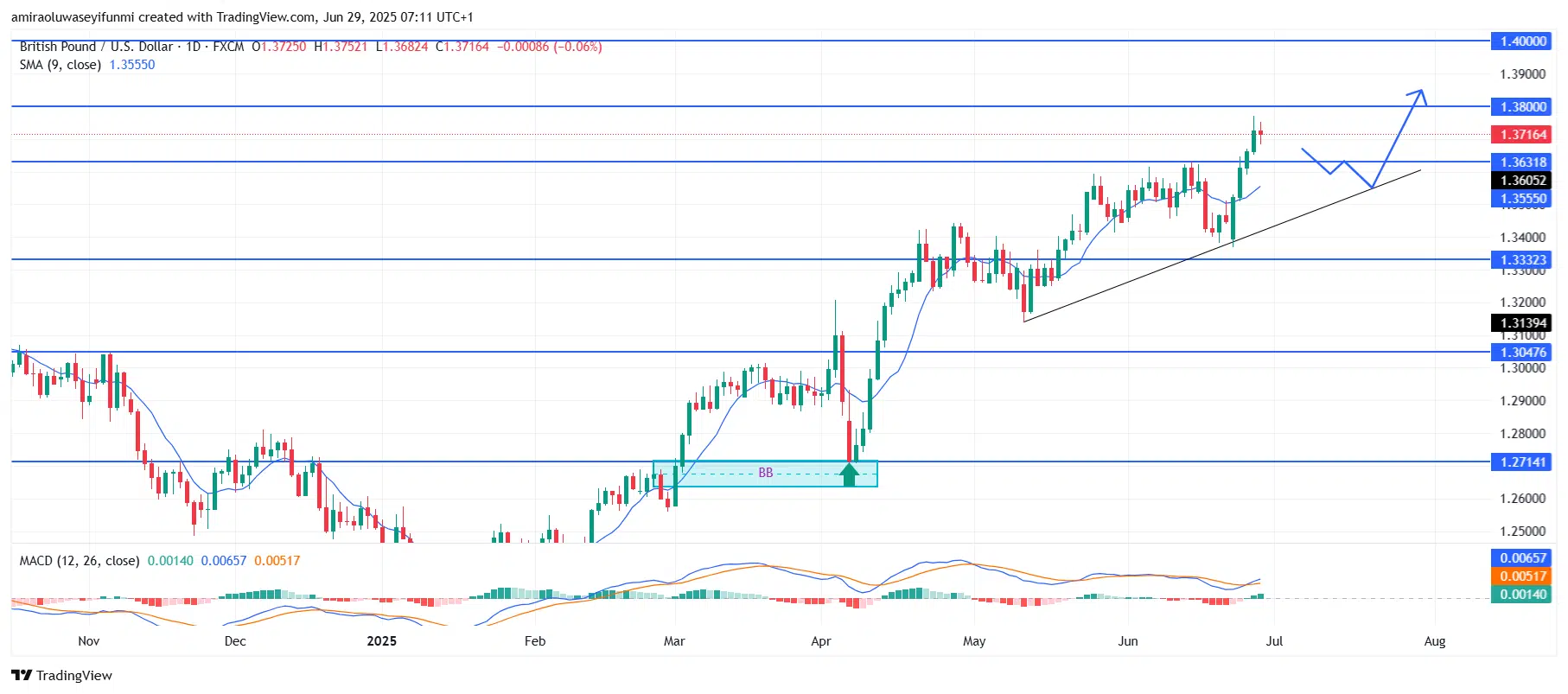This screenshot has height=694, width=1568.
Task: Click the 2025 label on time axis
Action: [381, 641]
